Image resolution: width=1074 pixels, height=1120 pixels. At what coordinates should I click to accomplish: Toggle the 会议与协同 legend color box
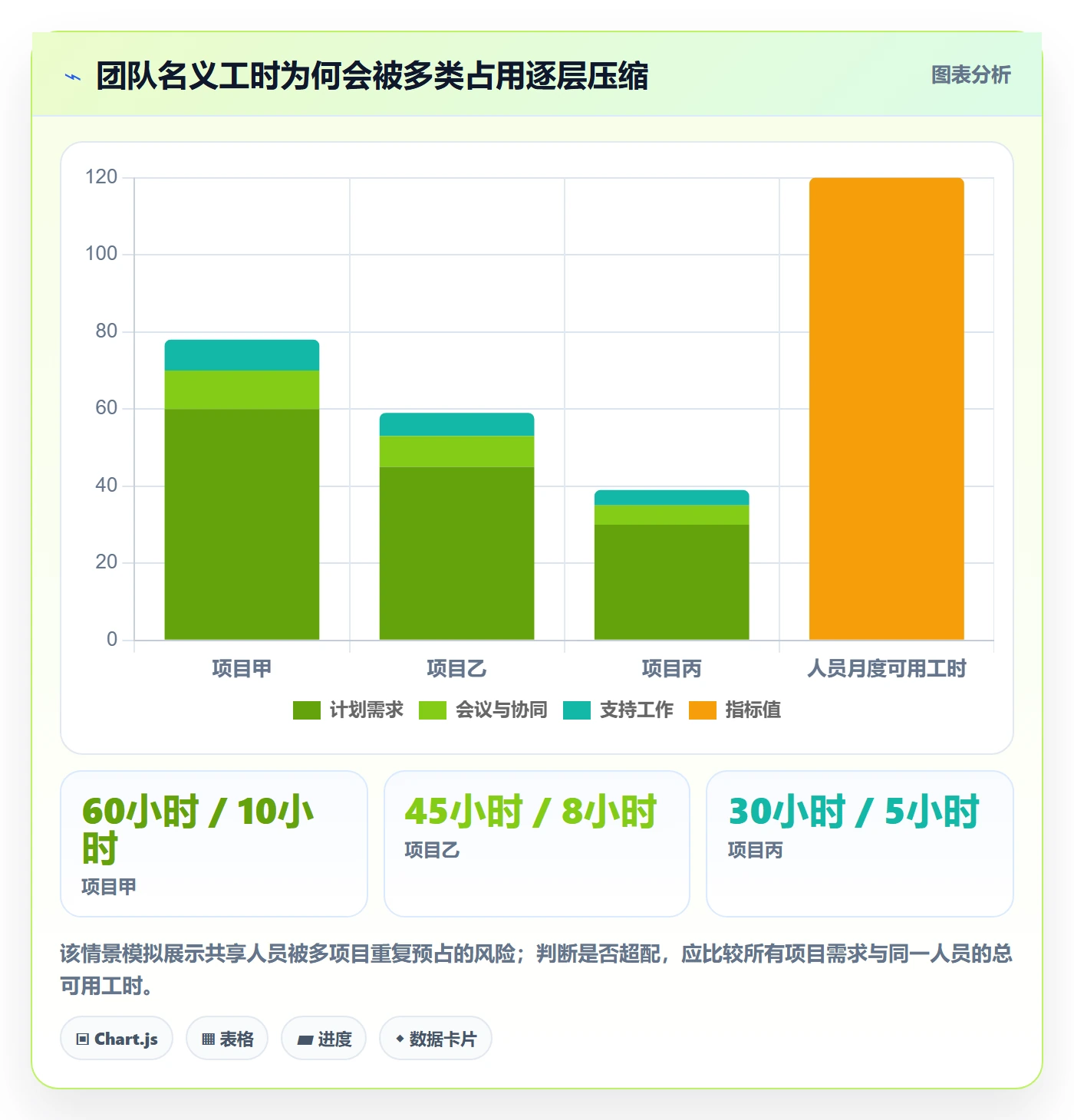433,710
